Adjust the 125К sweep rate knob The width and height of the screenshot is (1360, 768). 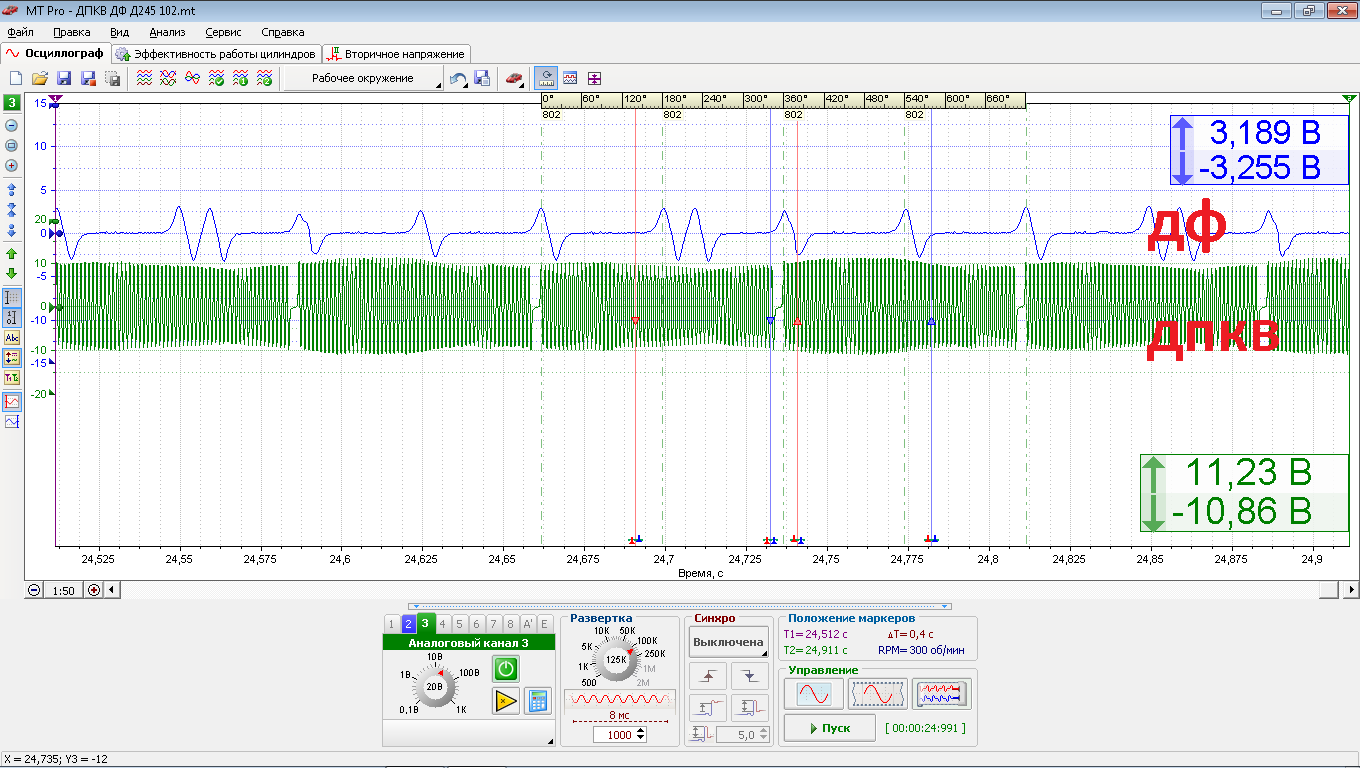(616, 659)
